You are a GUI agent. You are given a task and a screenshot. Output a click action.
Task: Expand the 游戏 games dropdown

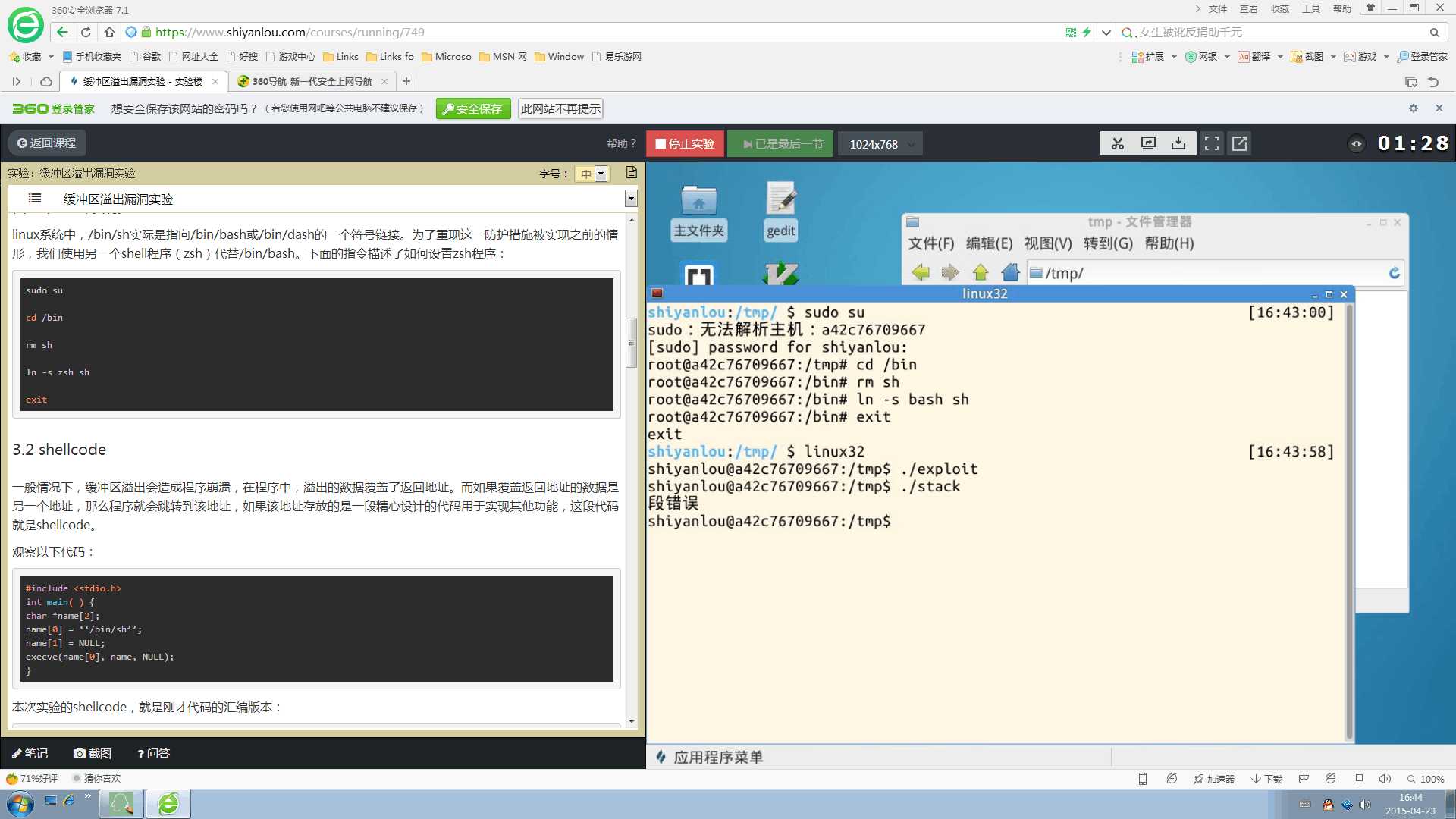point(1386,57)
